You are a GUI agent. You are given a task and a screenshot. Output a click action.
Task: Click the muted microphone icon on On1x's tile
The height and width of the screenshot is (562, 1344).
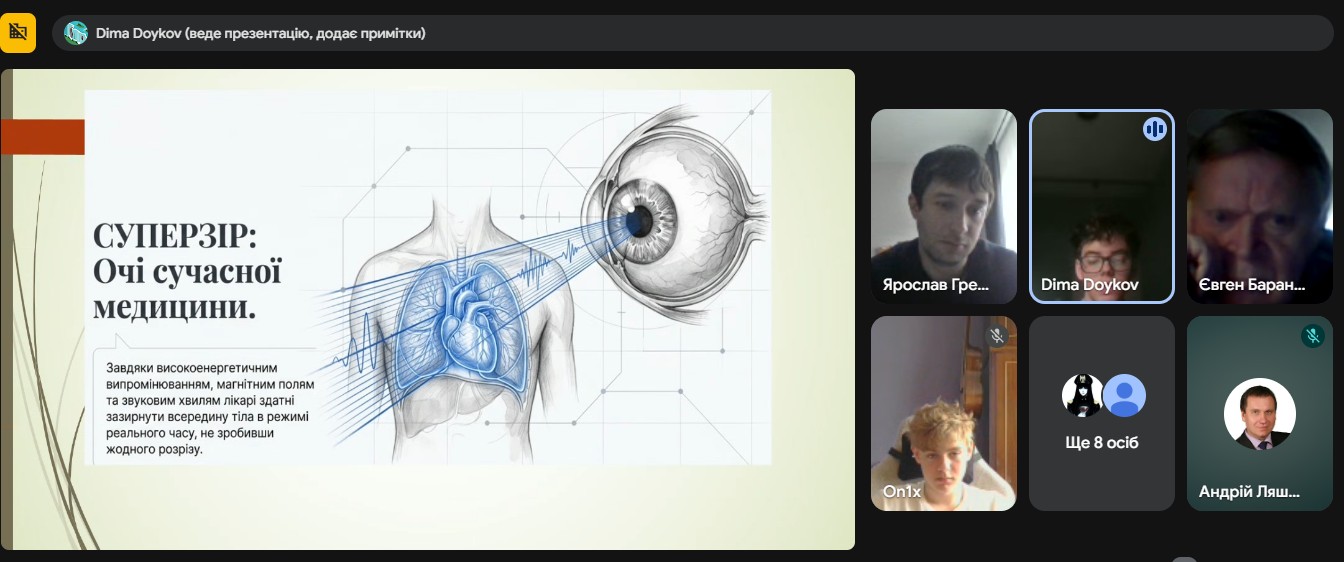click(996, 336)
